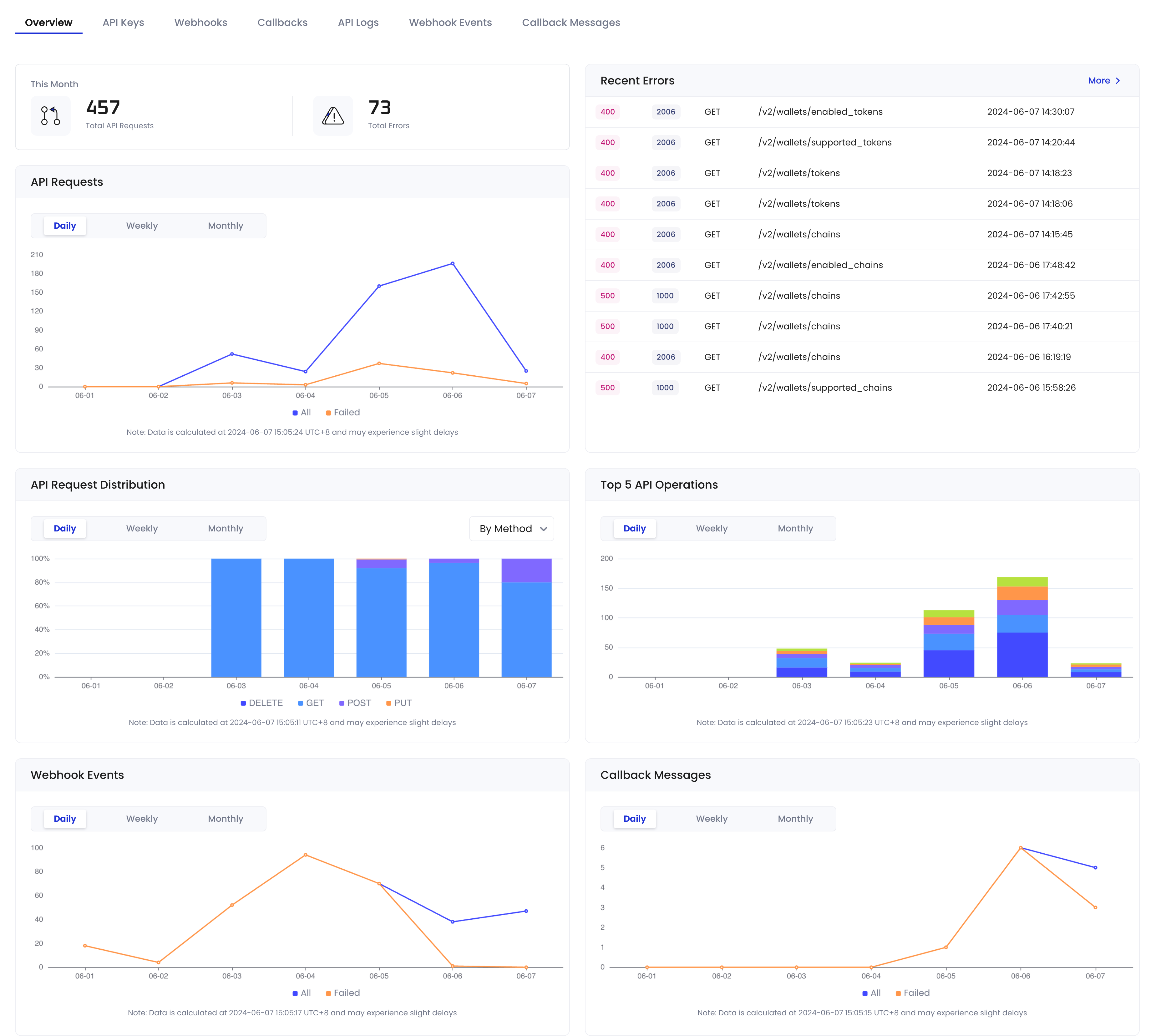Screen dimensions: 1161x1036
Task: Click the 457 Total API Requests value
Action: click(103, 108)
